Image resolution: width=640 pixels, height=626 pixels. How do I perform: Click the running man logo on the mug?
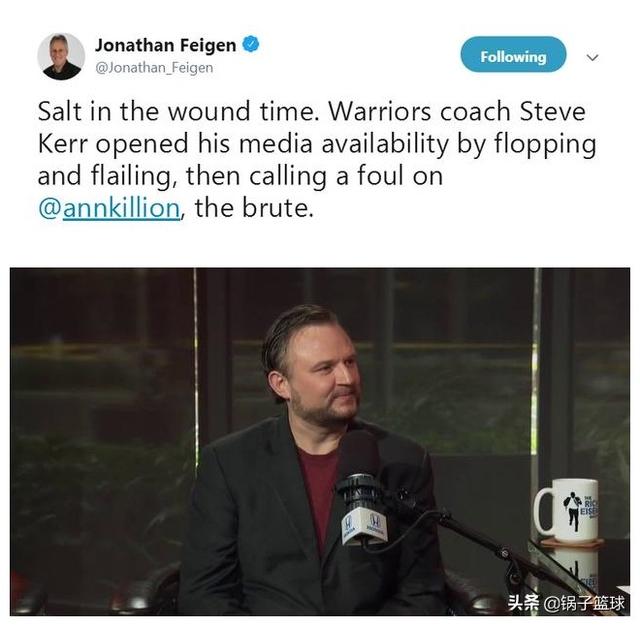pos(573,512)
